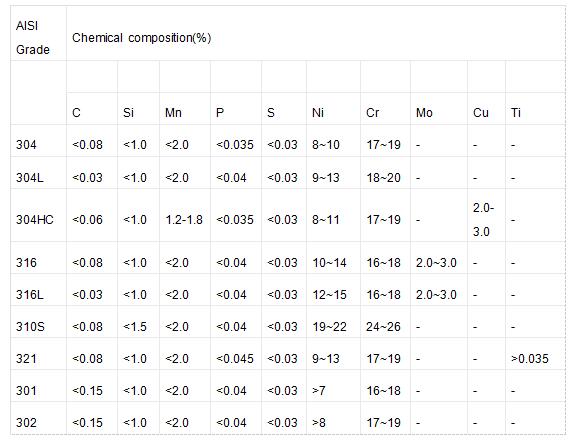Click the Ti column header

tap(515, 112)
